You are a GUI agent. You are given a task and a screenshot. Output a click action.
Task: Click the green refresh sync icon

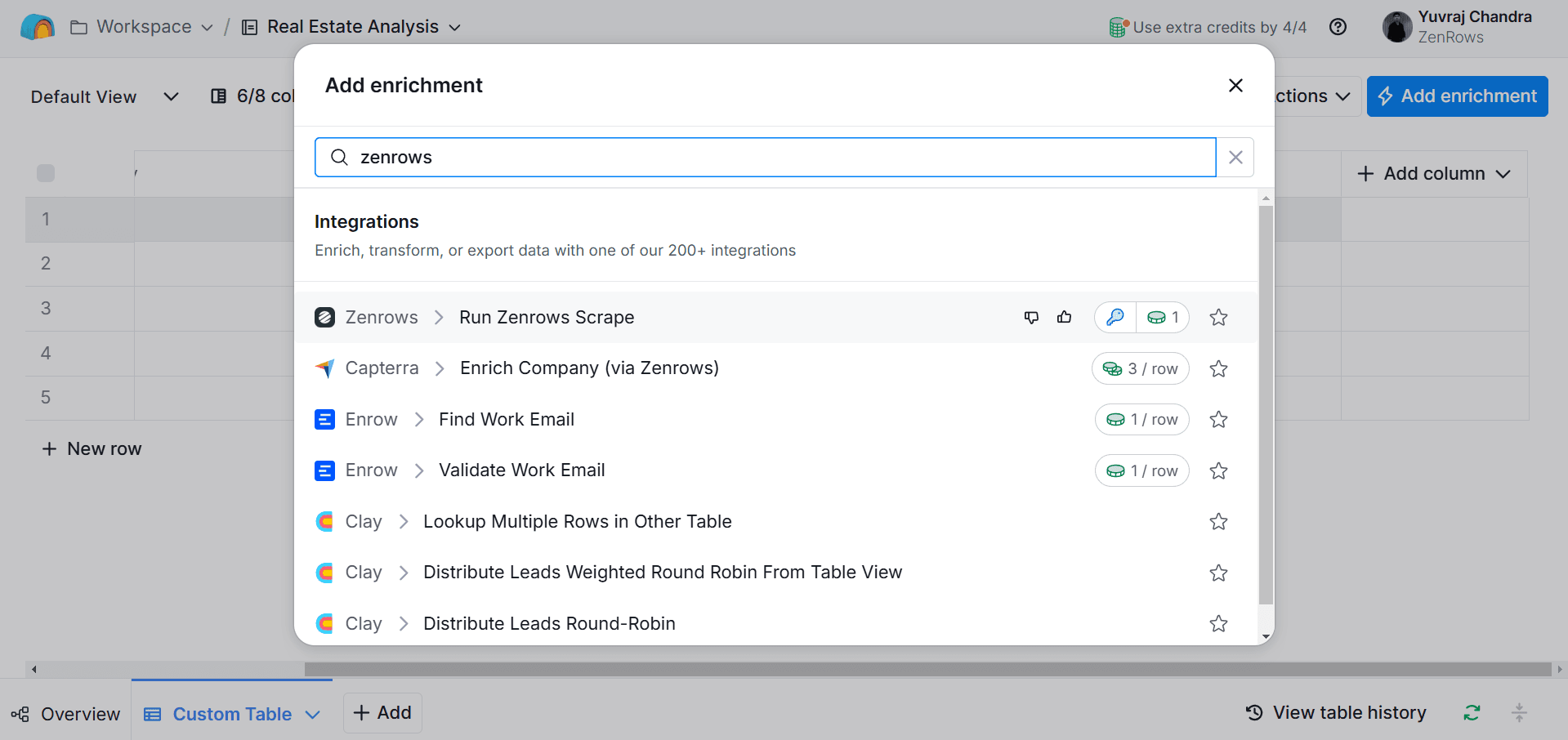1472,713
